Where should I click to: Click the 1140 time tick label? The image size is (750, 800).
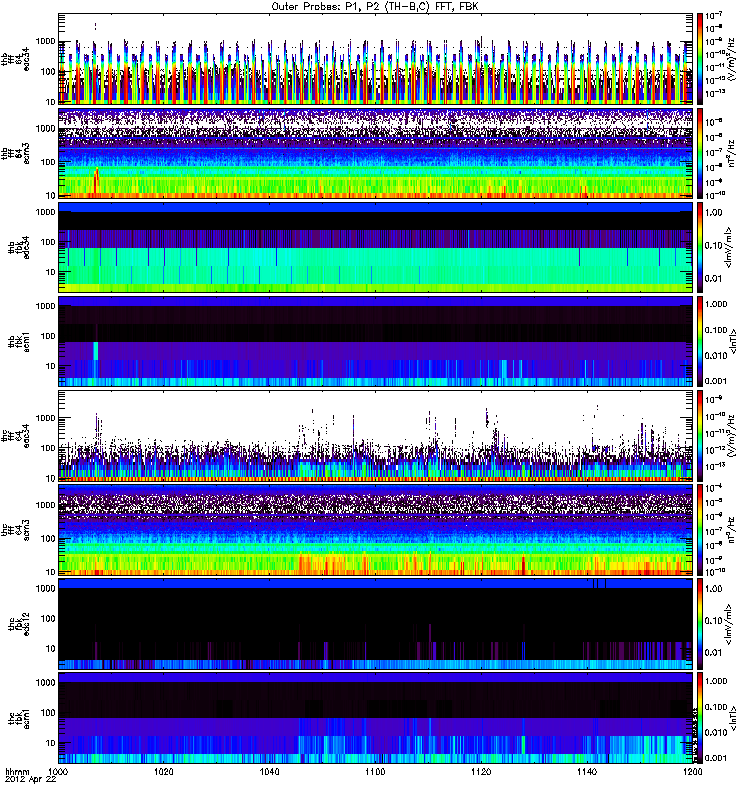[587, 771]
